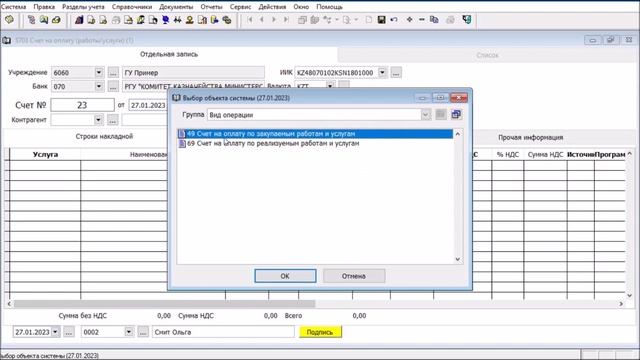
Task: Click the minus delete-record toolbar icon
Action: [x=422, y=20]
